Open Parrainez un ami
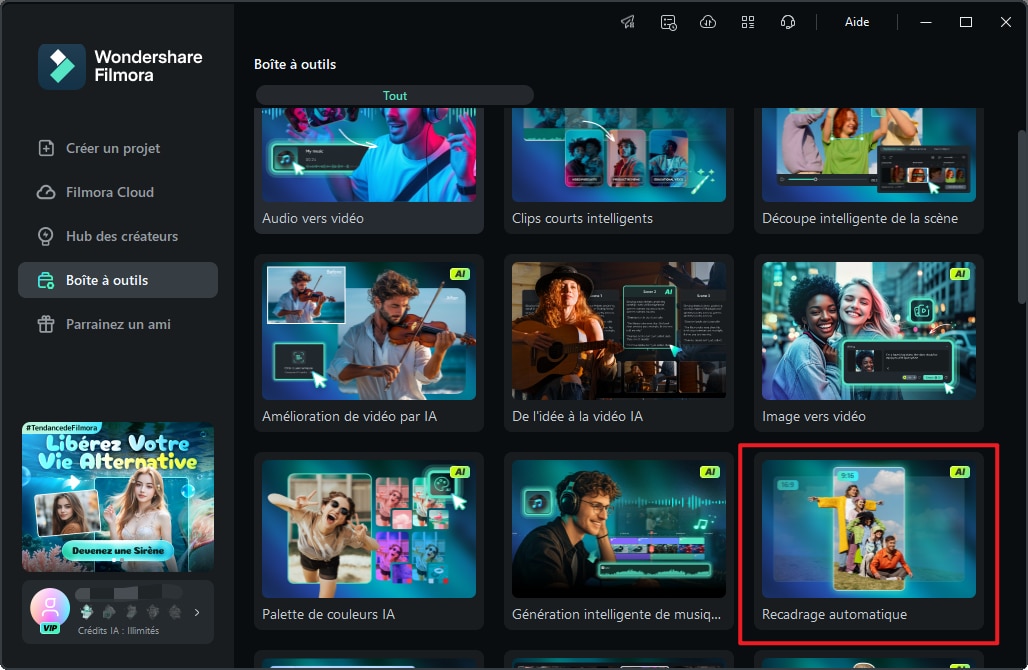This screenshot has width=1028, height=670. 118,324
